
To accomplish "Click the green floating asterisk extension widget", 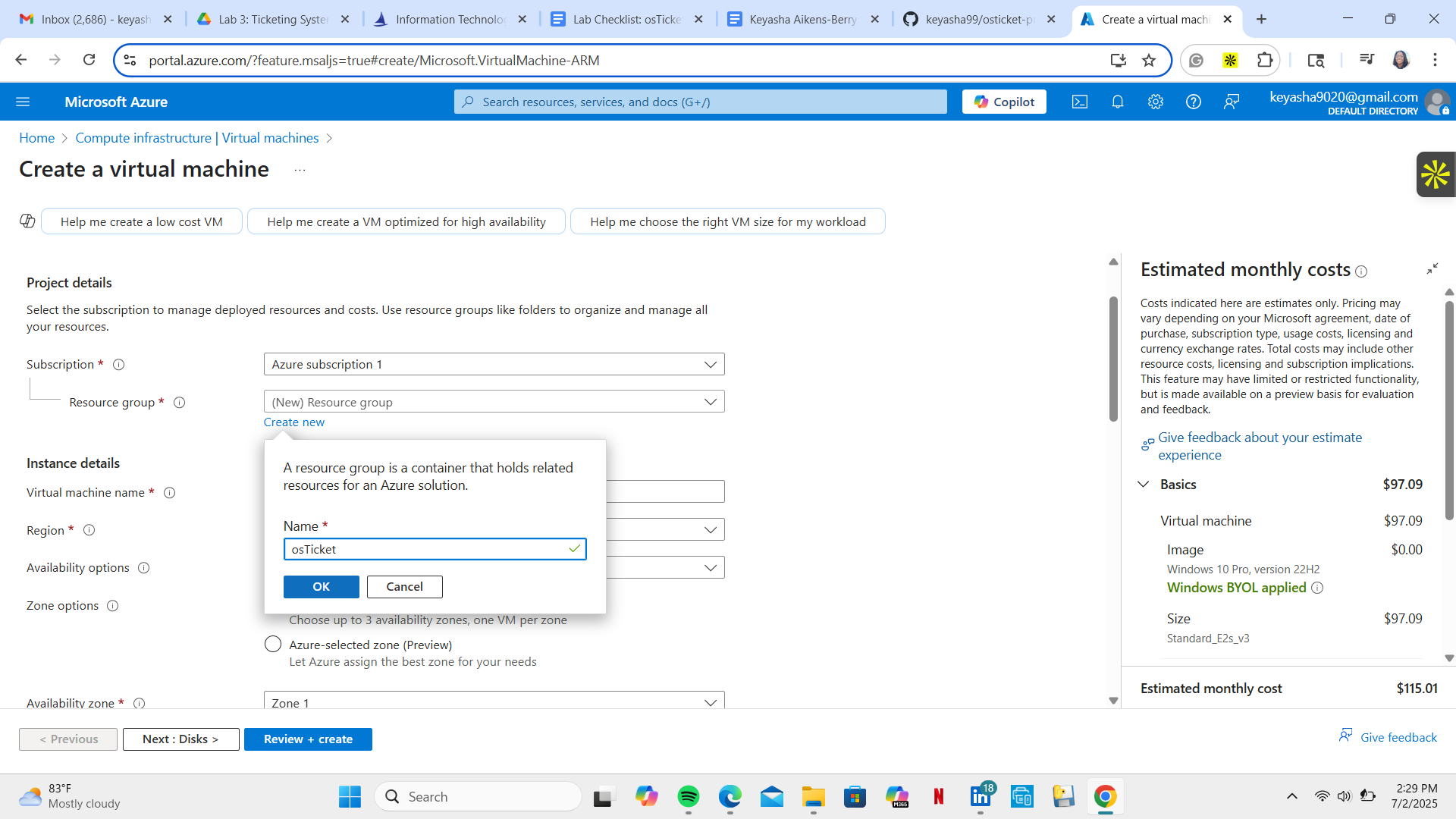I will (1436, 174).
